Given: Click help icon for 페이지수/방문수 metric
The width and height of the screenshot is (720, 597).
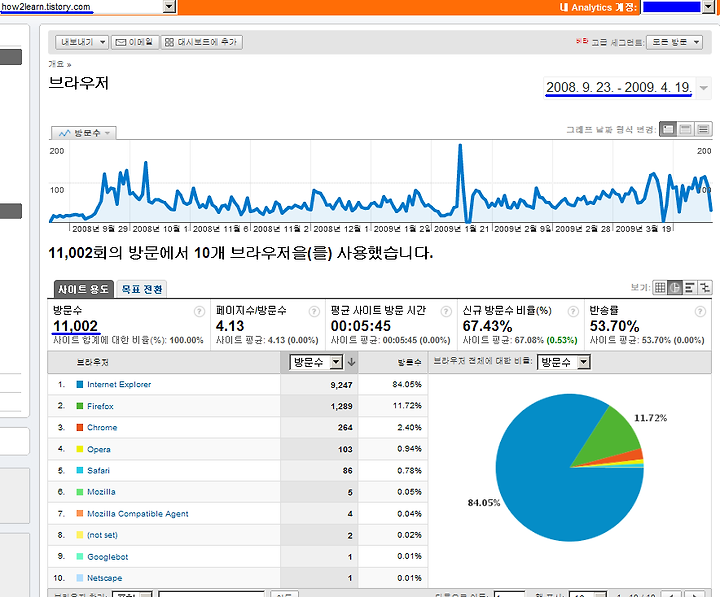Looking at the screenshot, I should click(x=314, y=311).
